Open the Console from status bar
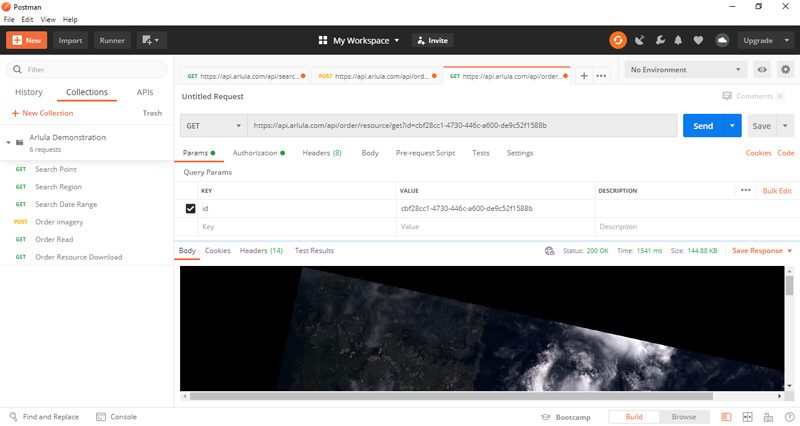800x426 pixels. tap(116, 417)
